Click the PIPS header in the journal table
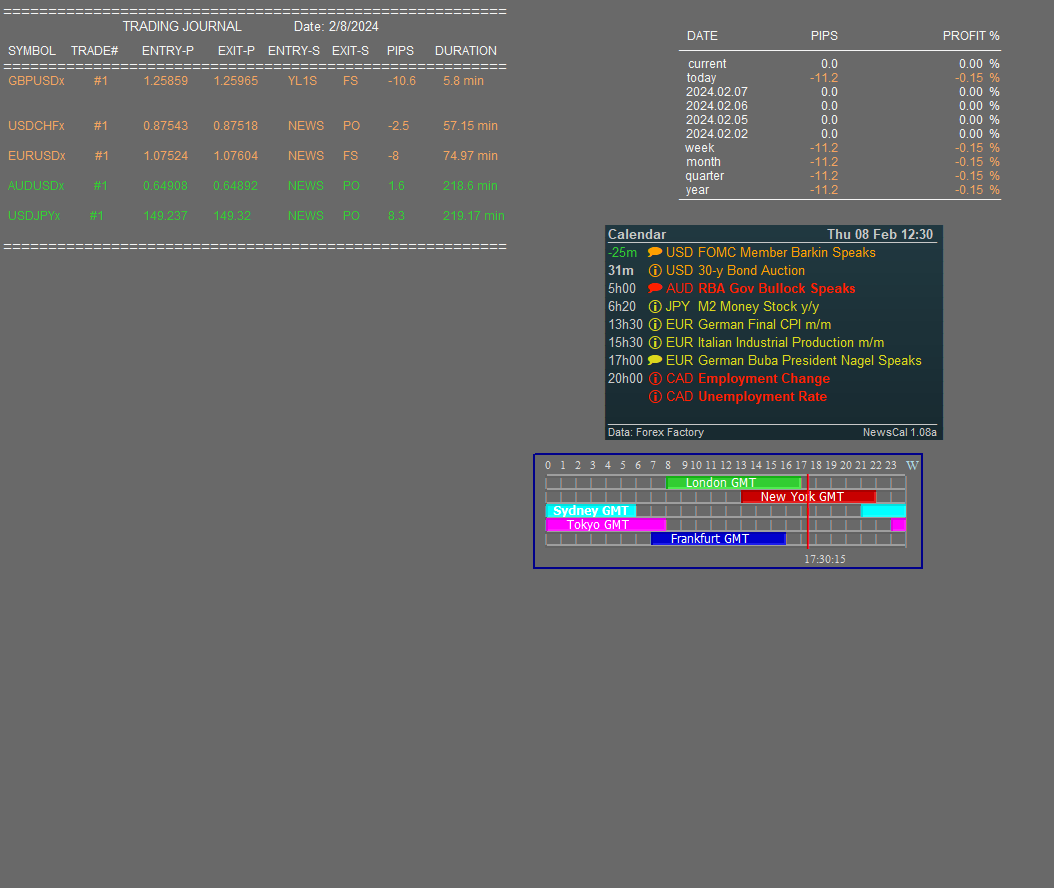This screenshot has height=888, width=1054. [400, 51]
